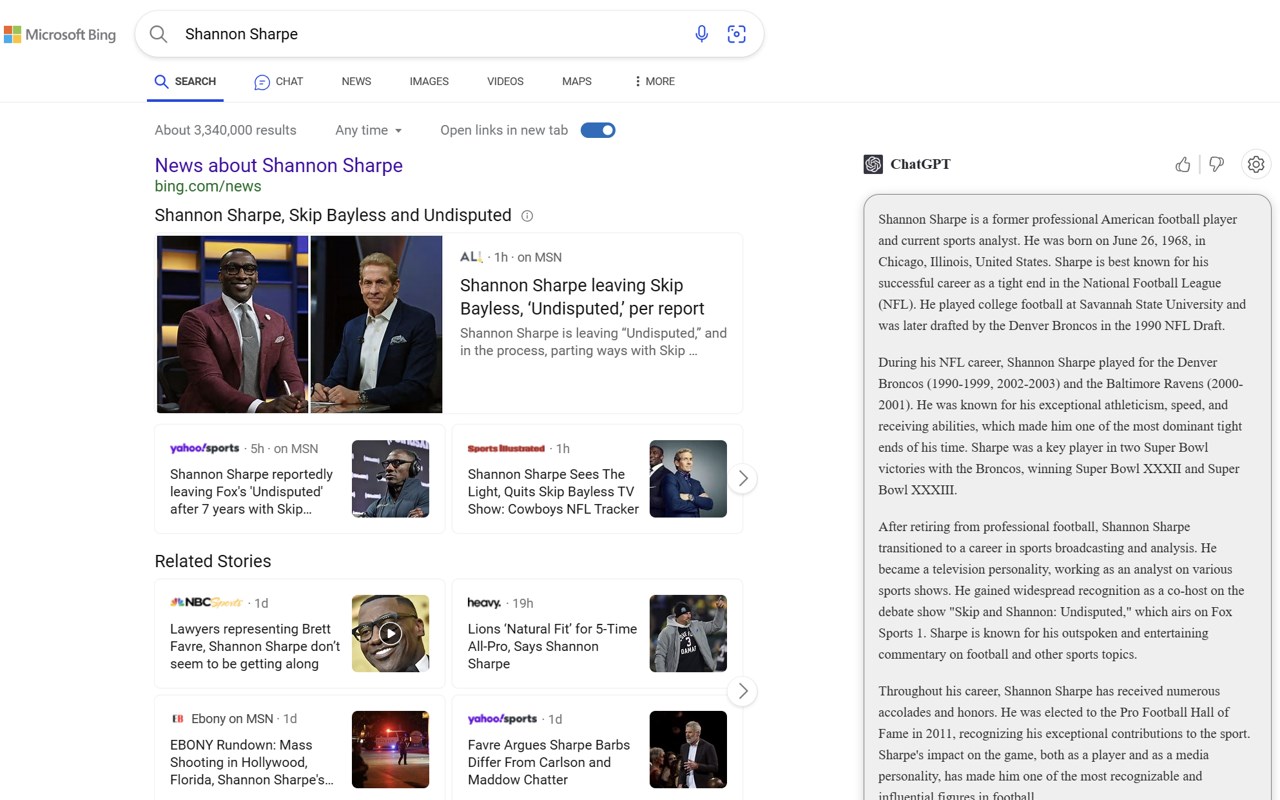Image resolution: width=1280 pixels, height=800 pixels.
Task: Click 'About 3,340,000 results' text
Action: point(225,130)
